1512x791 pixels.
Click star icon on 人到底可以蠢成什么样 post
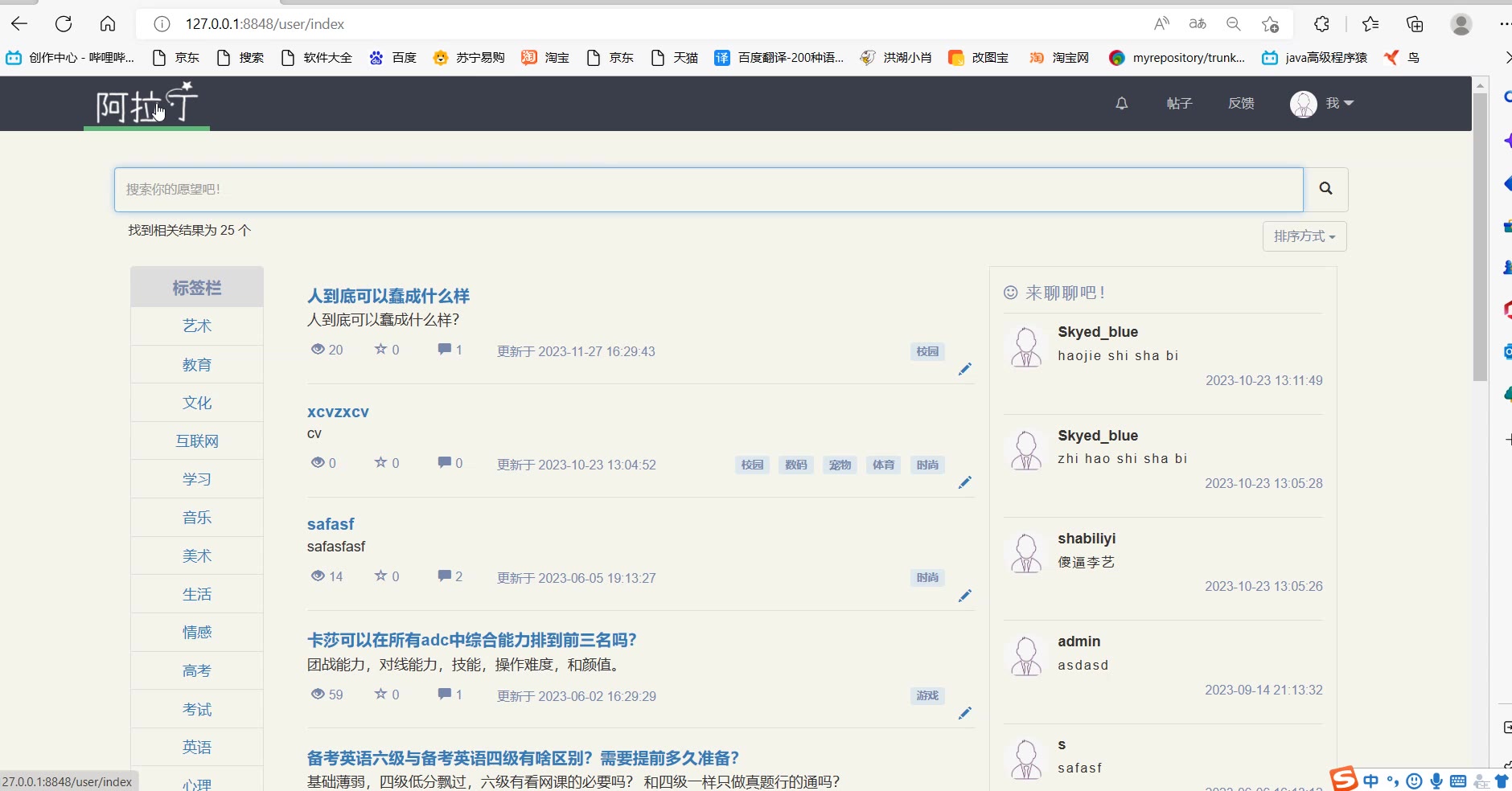380,349
